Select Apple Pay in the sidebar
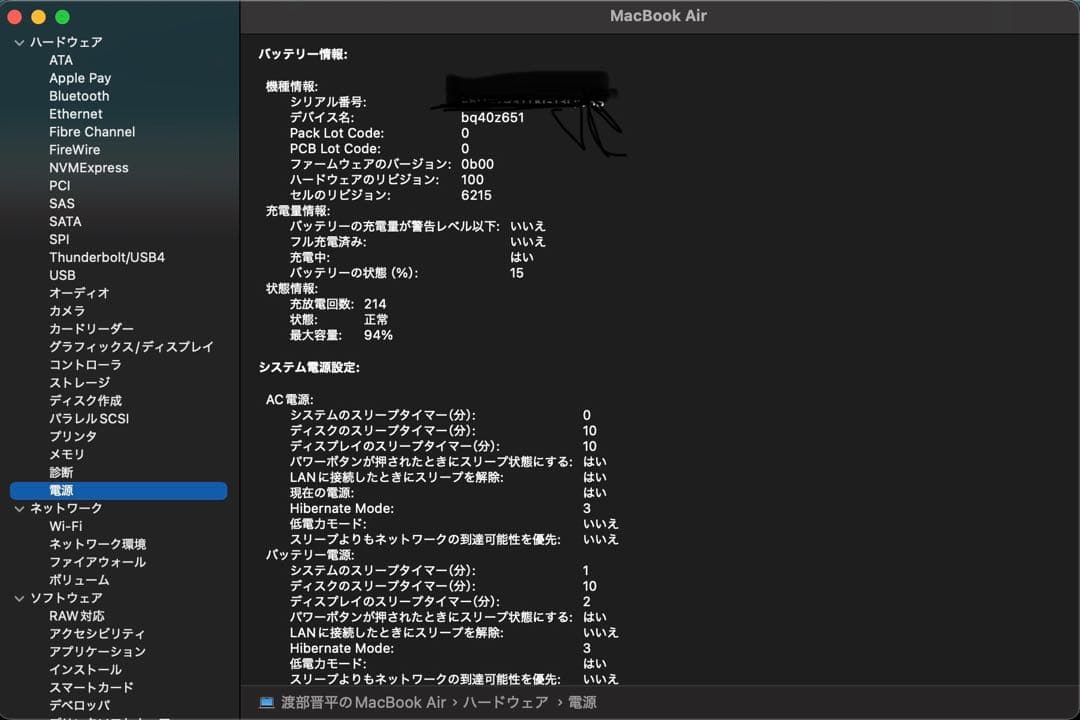This screenshot has height=720, width=1080. pyautogui.click(x=80, y=78)
